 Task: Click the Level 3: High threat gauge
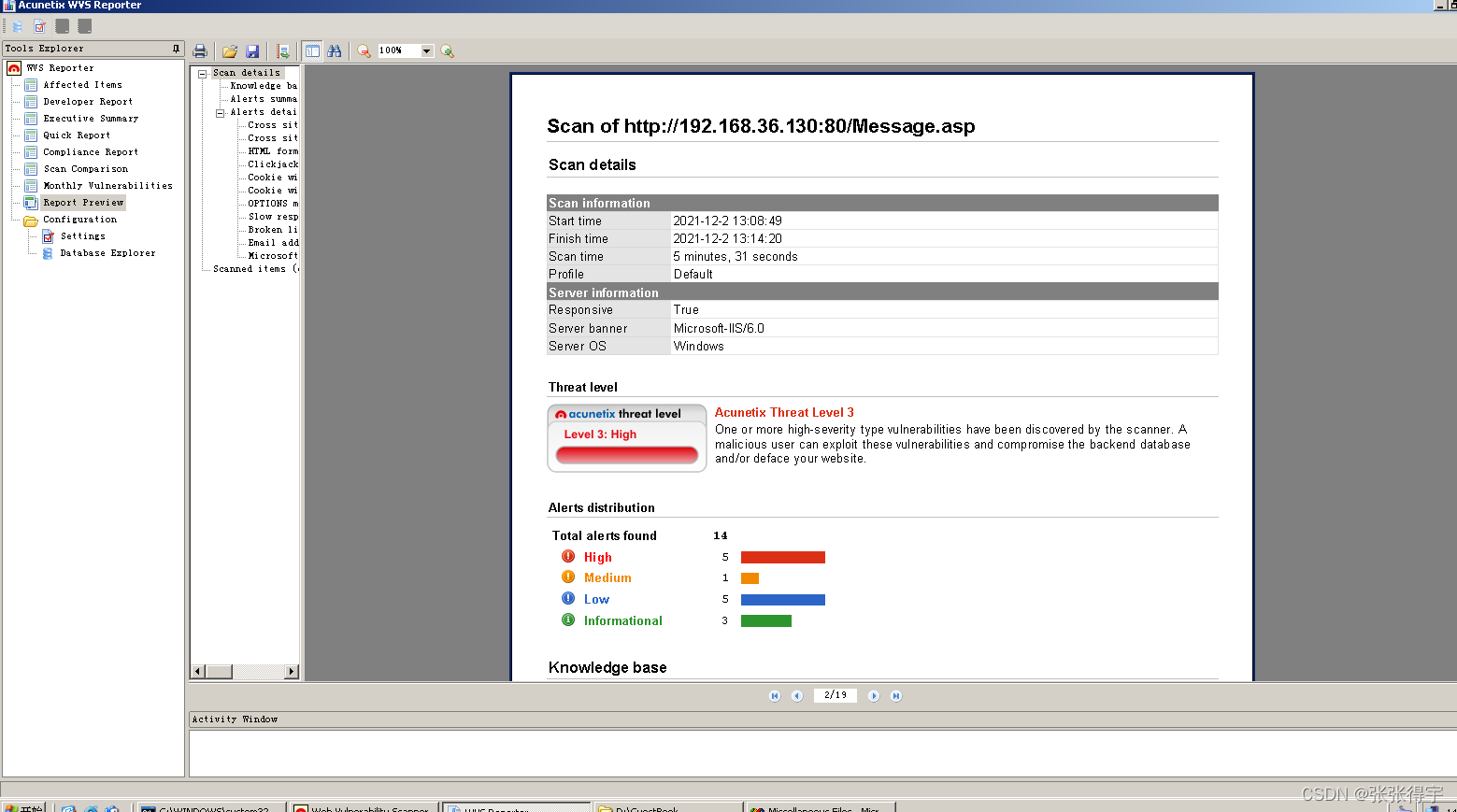point(627,438)
